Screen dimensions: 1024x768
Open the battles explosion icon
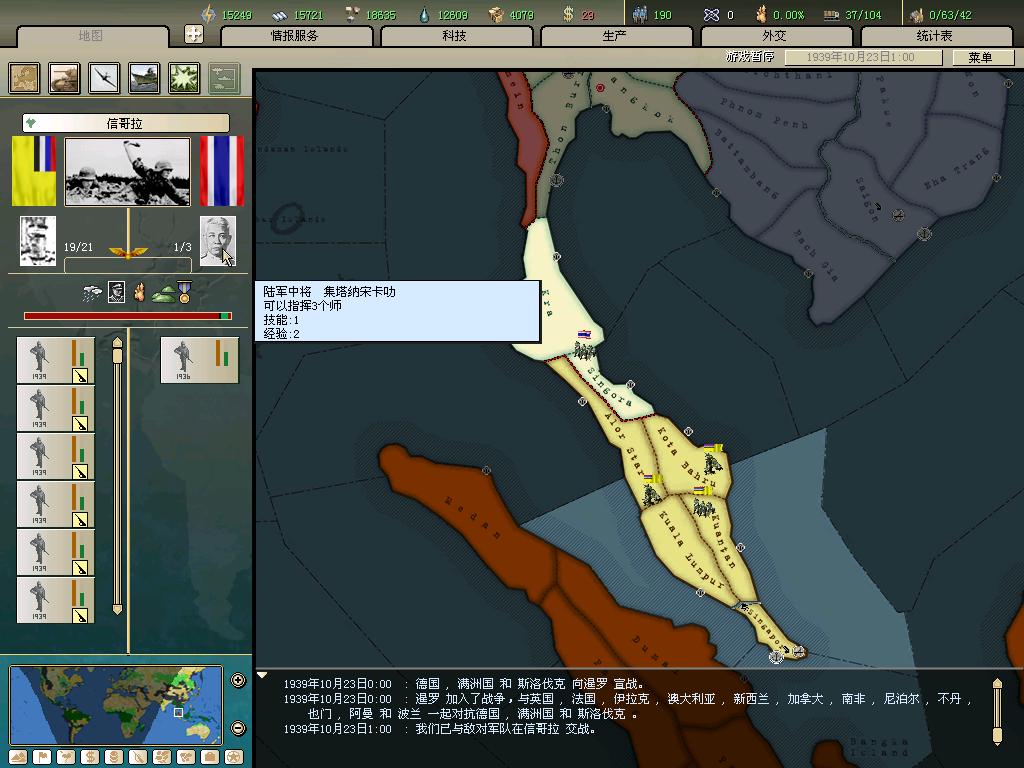click(x=184, y=78)
